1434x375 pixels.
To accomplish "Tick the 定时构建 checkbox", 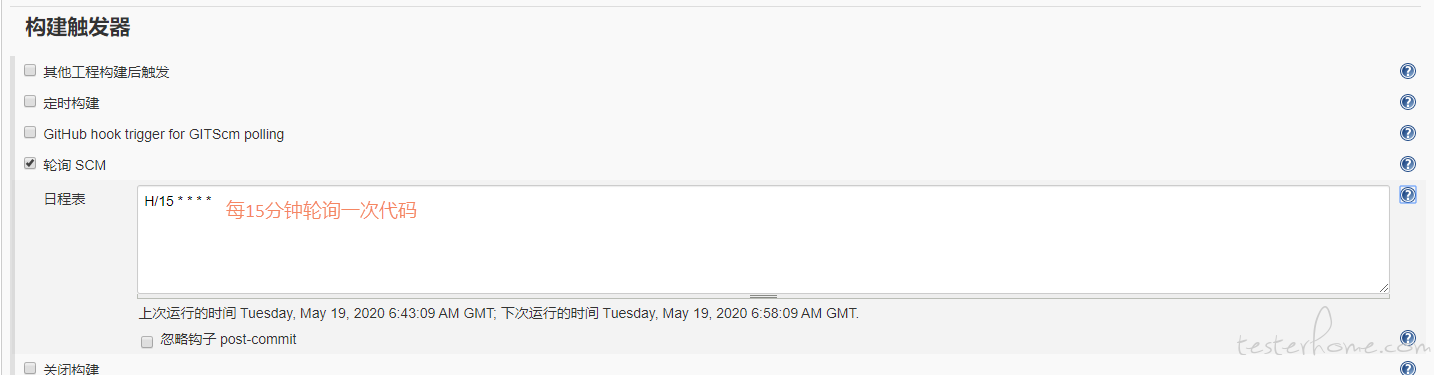I will tap(30, 102).
